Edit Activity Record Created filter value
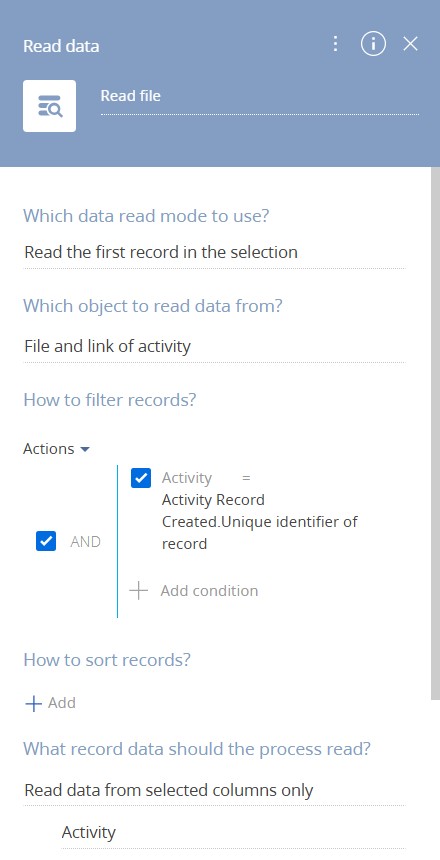 tap(260, 522)
